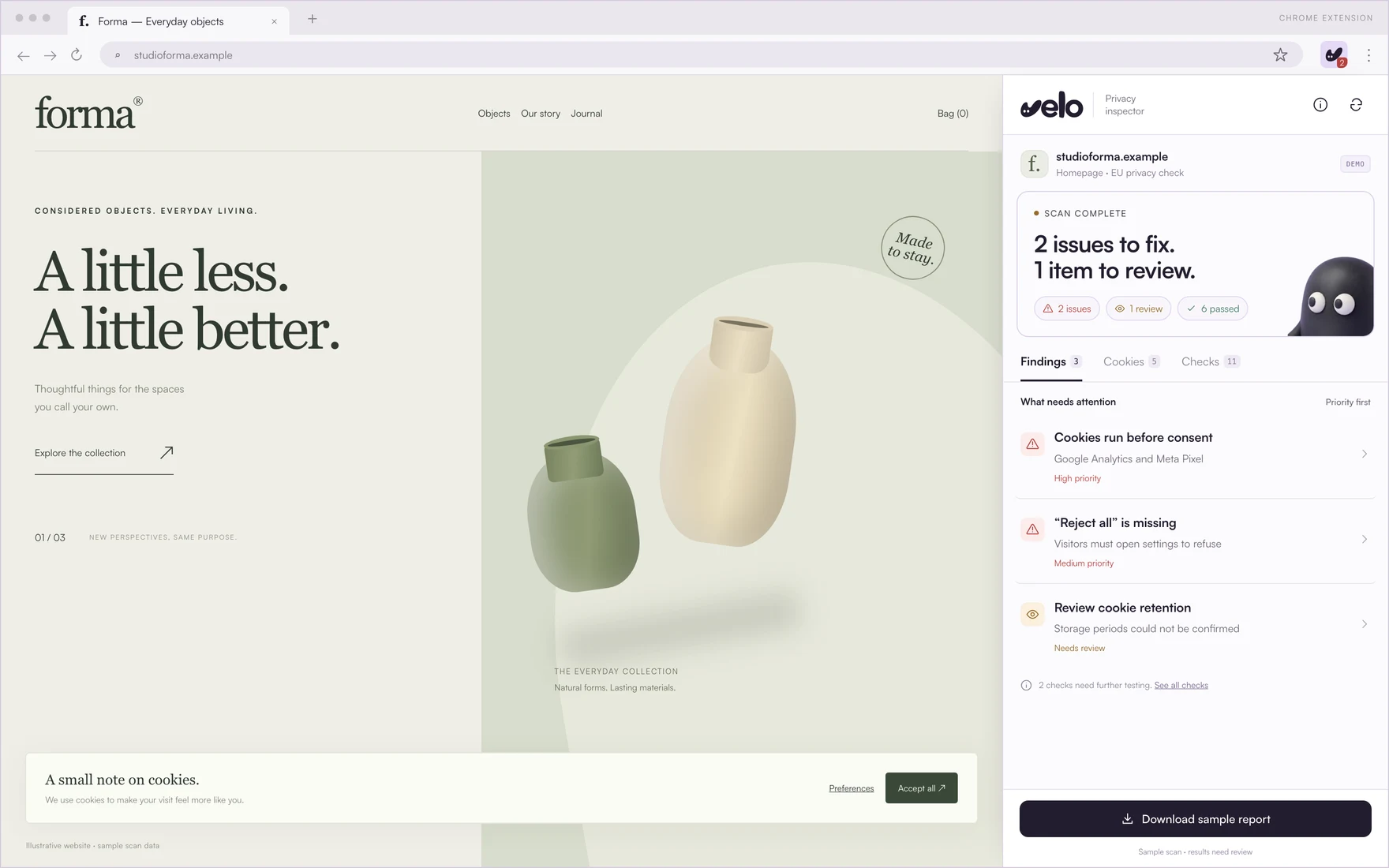Image resolution: width=1389 pixels, height=868 pixels.
Task: Select the Findings tab
Action: (x=1051, y=361)
